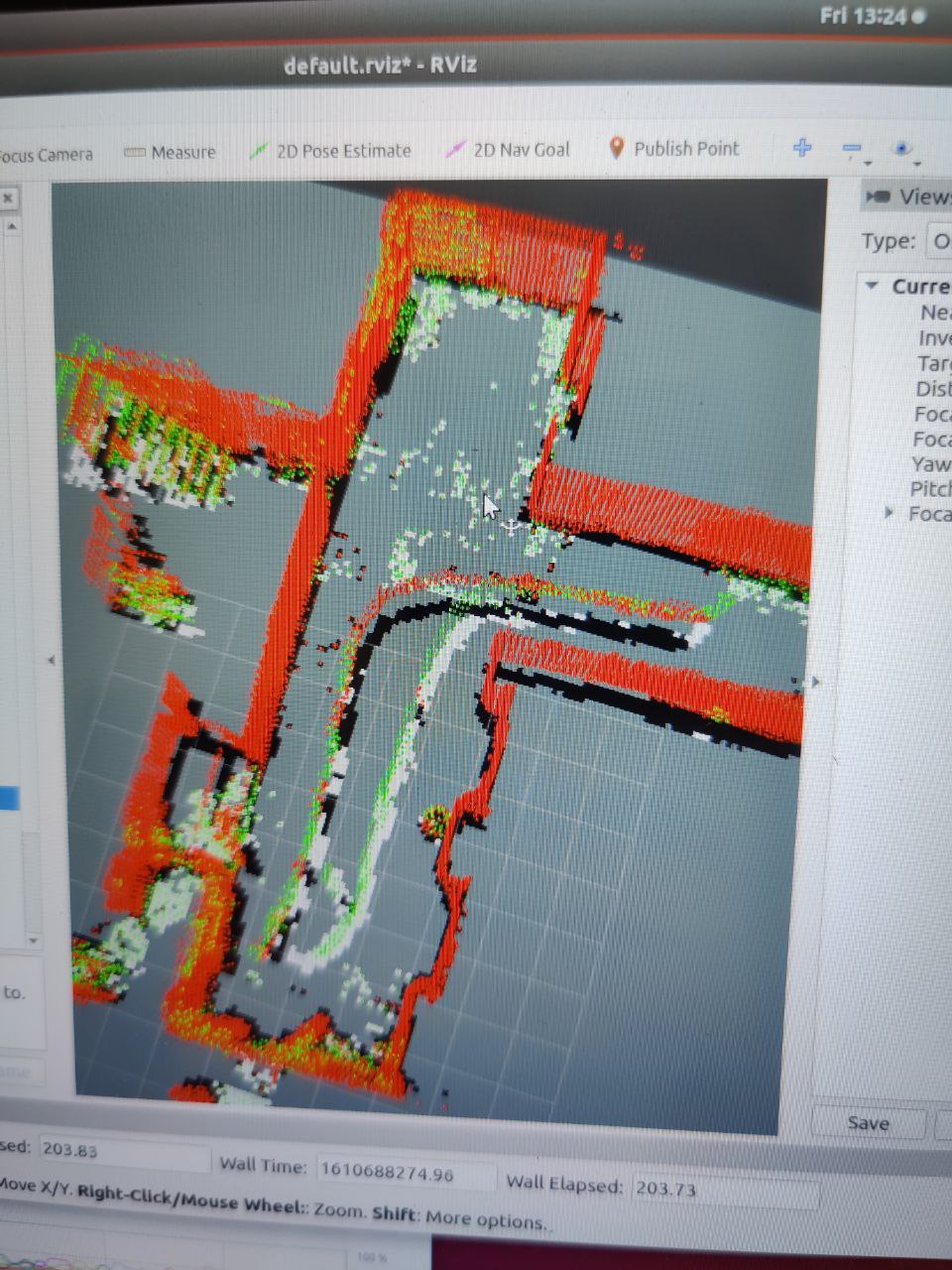Click the Focus Camera tool

45,155
